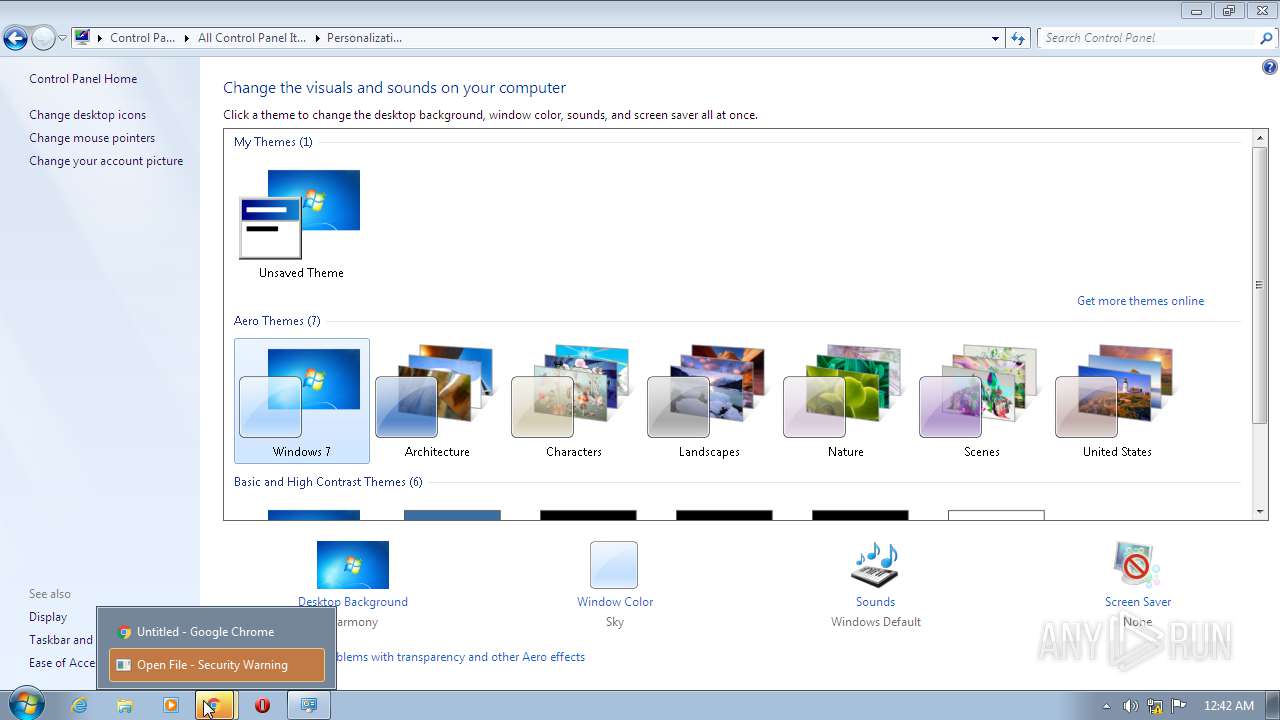Click the Forward navigation arrow

point(43,39)
